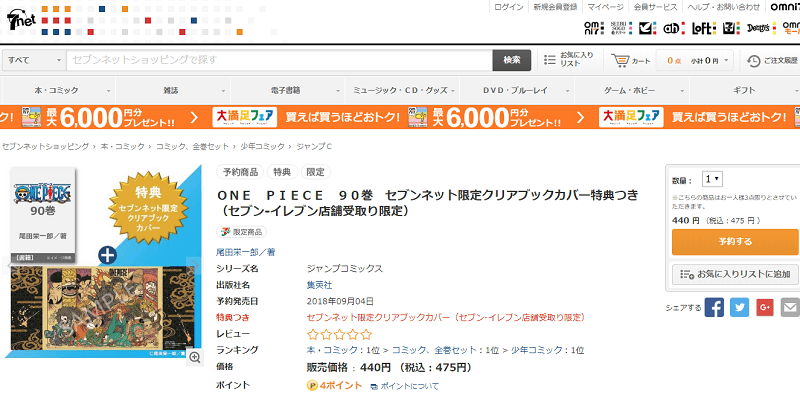The image size is (800, 393).
Task: Click the ご注文履歴 order history label
Action: [x=781, y=61]
